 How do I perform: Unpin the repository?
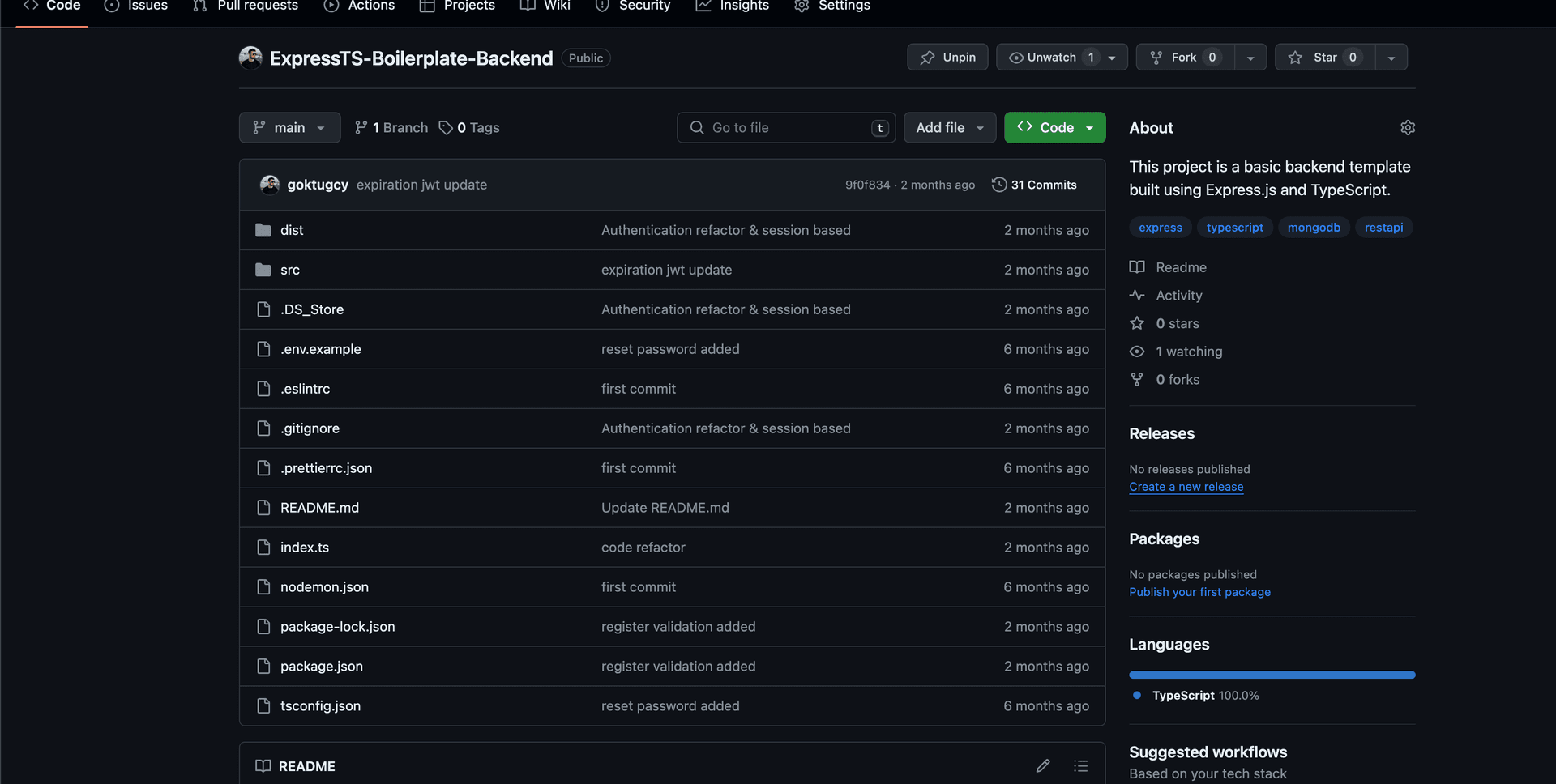point(947,57)
